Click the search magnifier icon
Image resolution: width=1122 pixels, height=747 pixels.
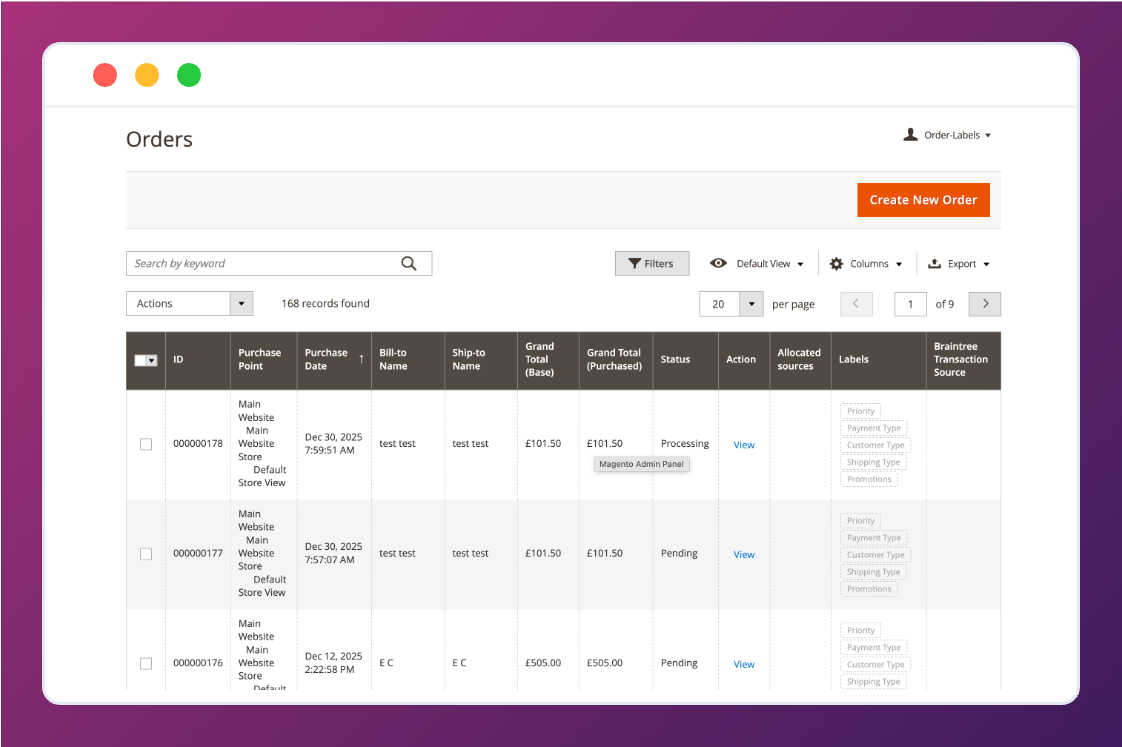[x=409, y=263]
